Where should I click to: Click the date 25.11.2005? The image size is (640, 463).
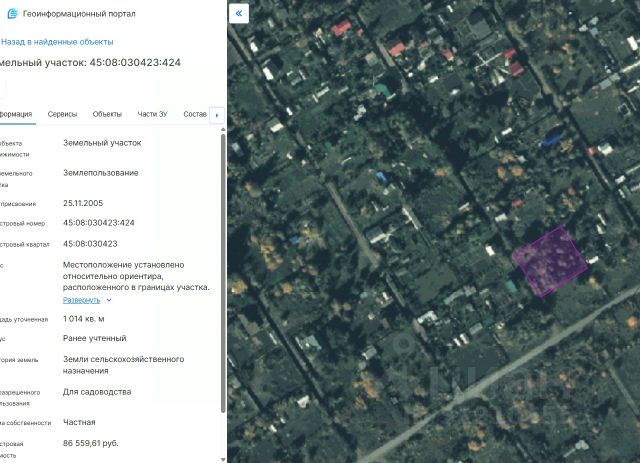coord(83,203)
